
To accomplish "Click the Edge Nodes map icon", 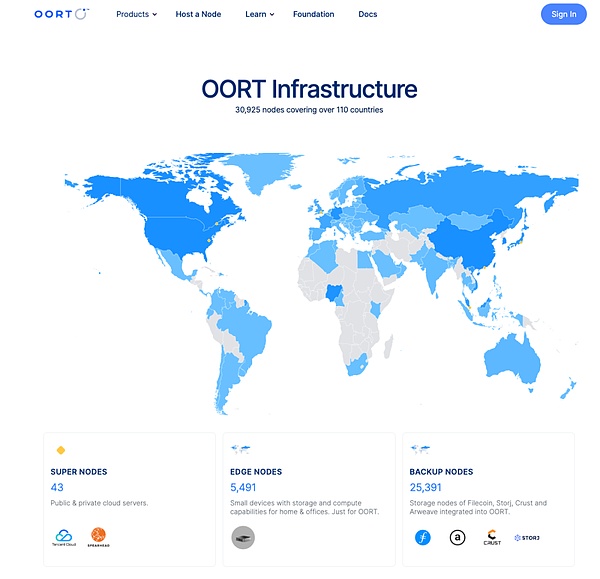I will point(240,450).
